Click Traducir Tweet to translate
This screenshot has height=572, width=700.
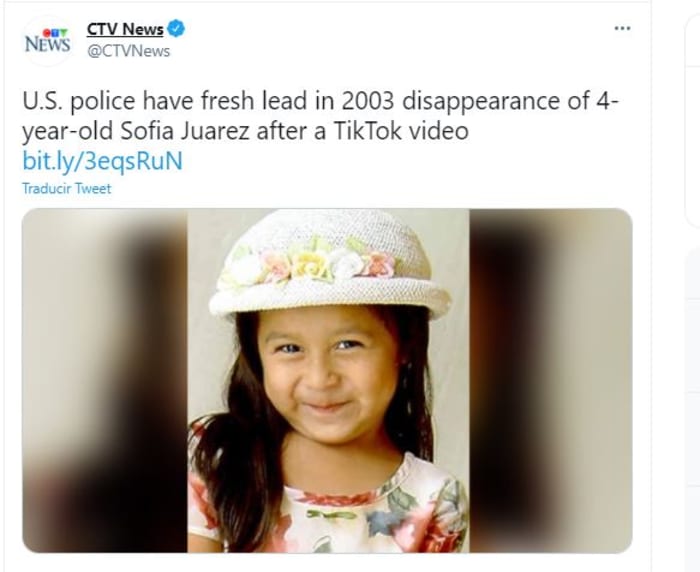(x=67, y=188)
